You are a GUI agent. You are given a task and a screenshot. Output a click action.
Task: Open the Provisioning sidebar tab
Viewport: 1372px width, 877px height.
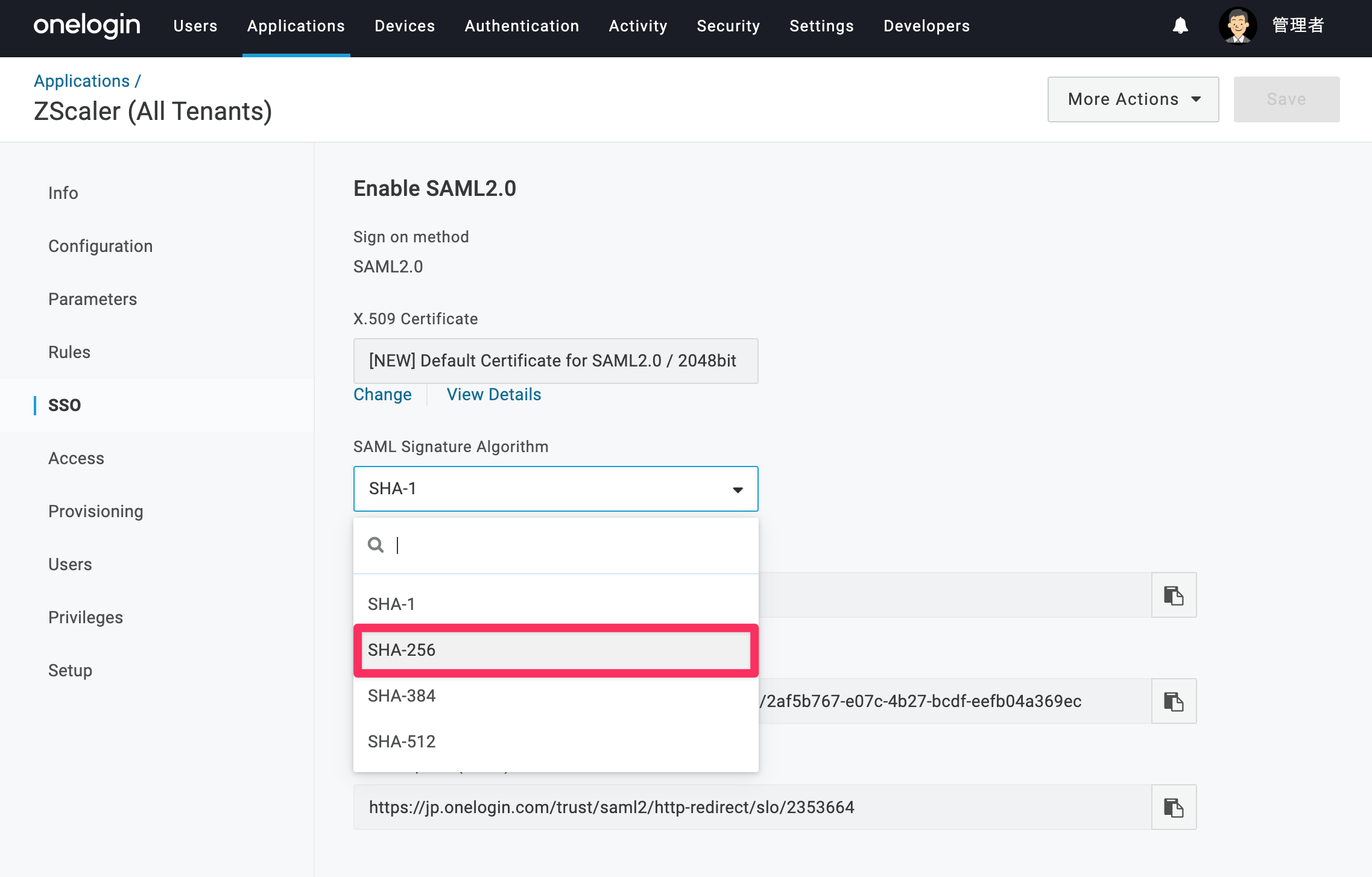click(x=96, y=511)
